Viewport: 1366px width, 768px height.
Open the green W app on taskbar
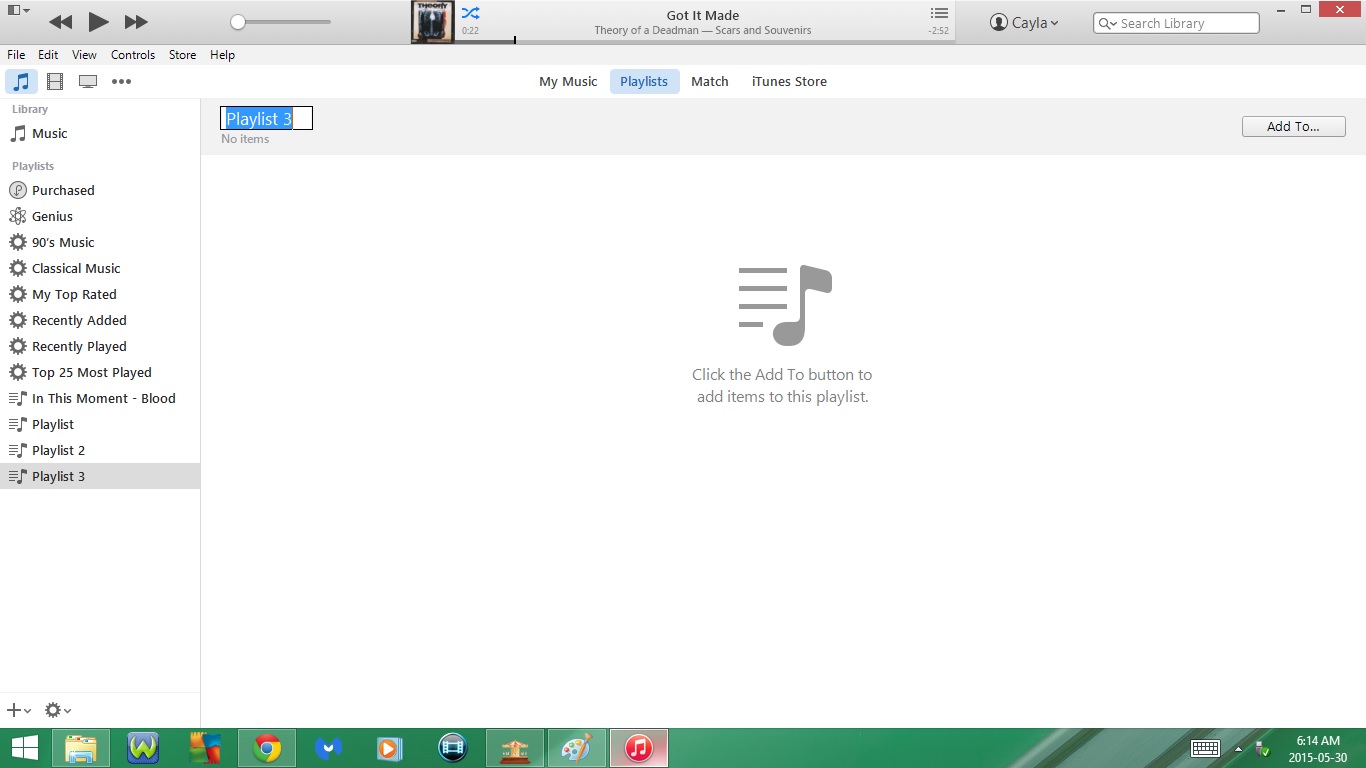coord(143,748)
